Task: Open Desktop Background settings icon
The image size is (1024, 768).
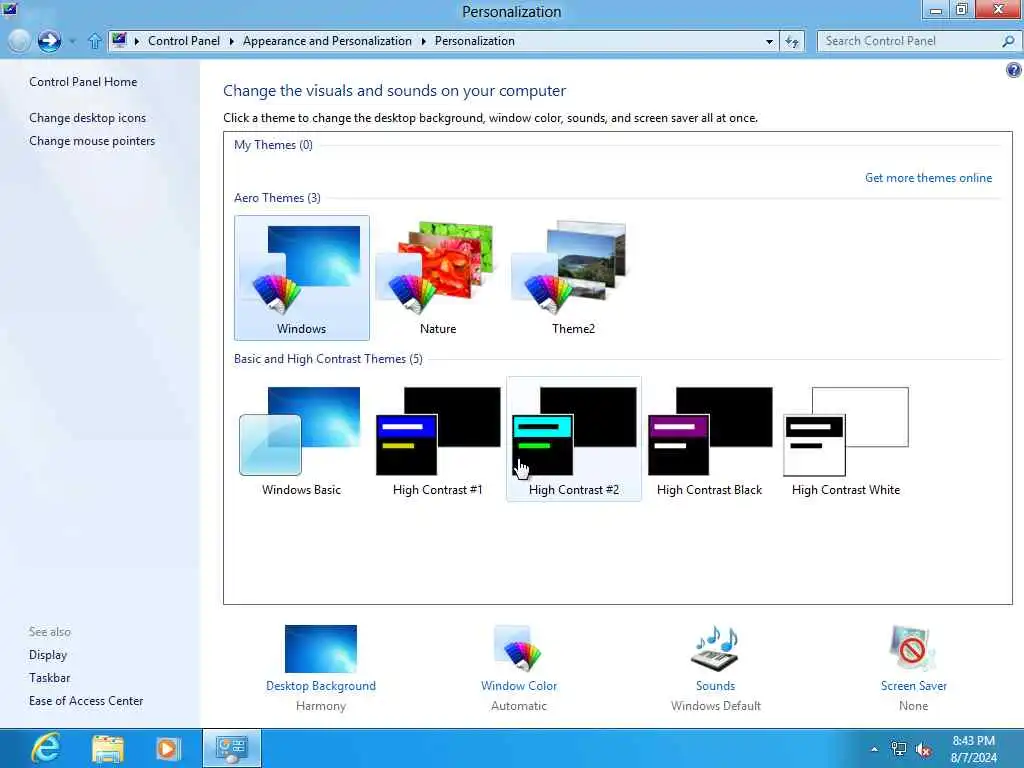Action: tap(321, 648)
